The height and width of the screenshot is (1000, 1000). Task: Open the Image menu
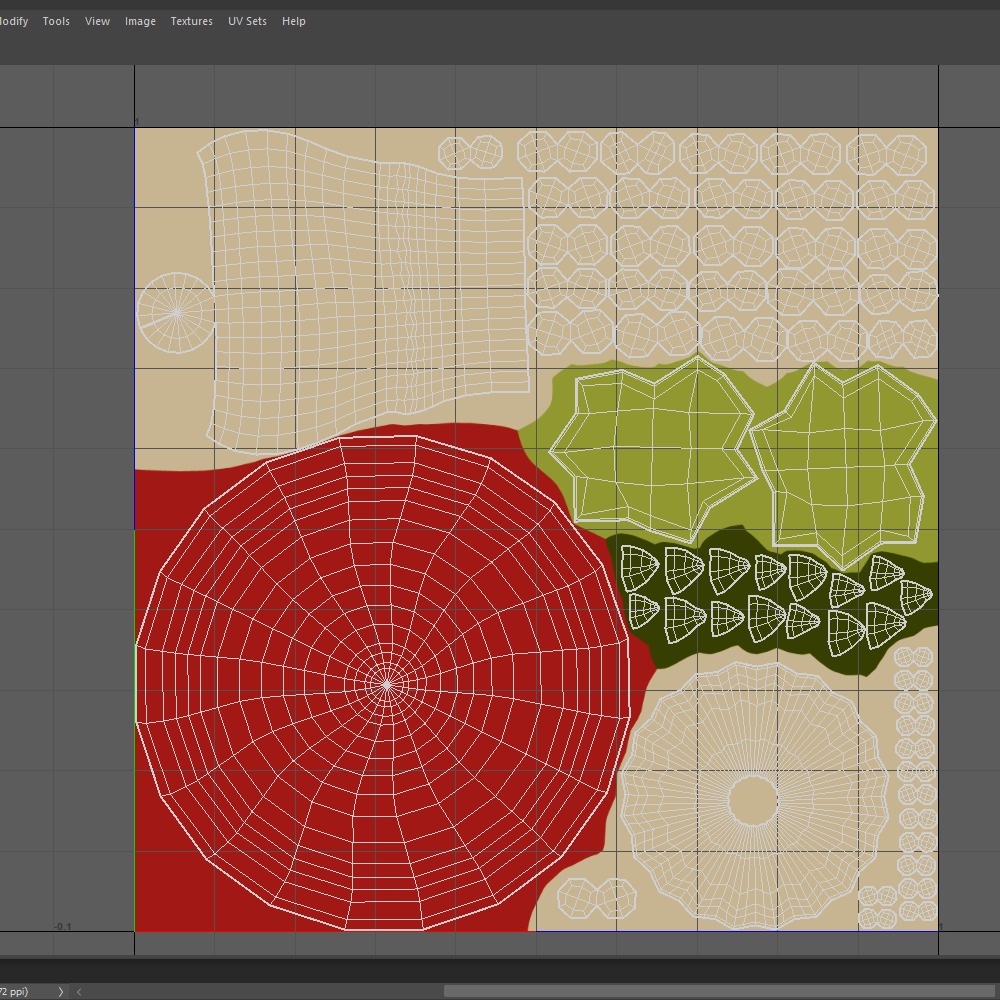140,21
